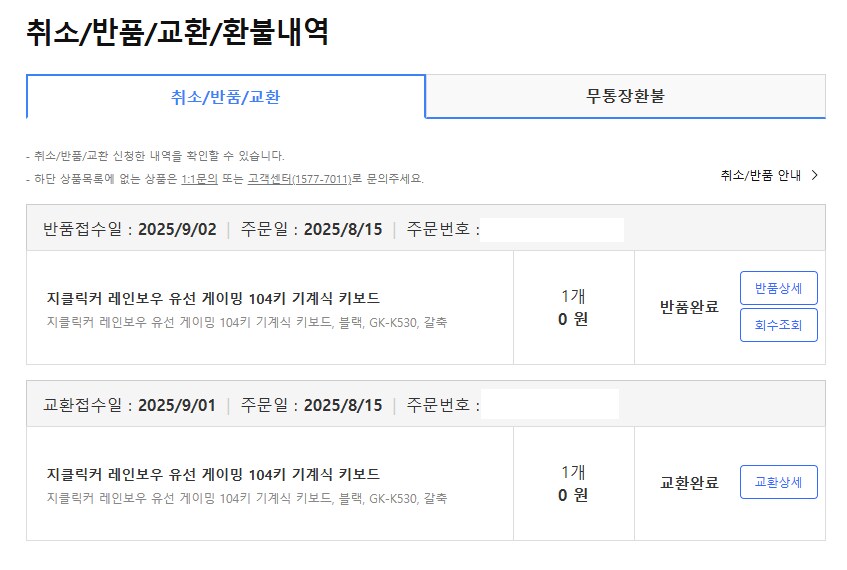Click the 회수조회 button
The height and width of the screenshot is (570, 847).
click(x=778, y=325)
